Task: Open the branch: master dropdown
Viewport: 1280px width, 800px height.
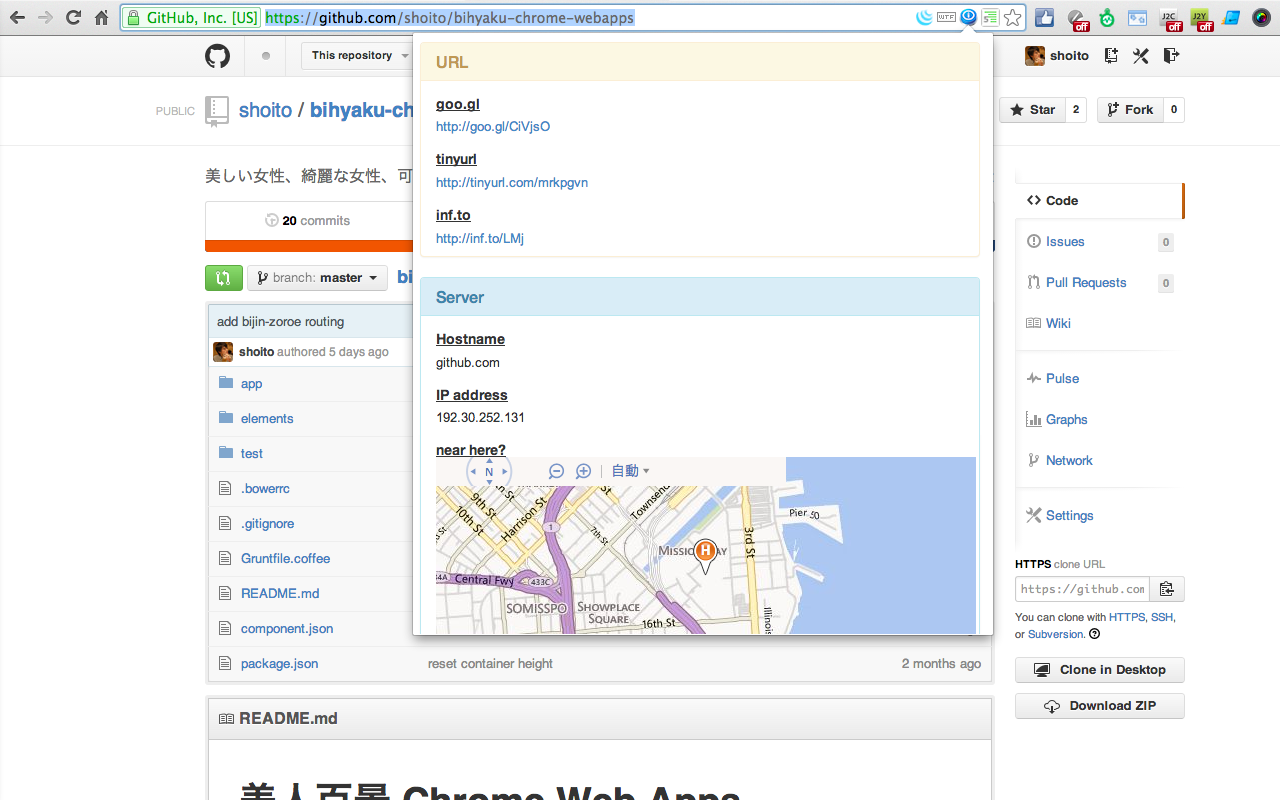Action: tap(317, 278)
